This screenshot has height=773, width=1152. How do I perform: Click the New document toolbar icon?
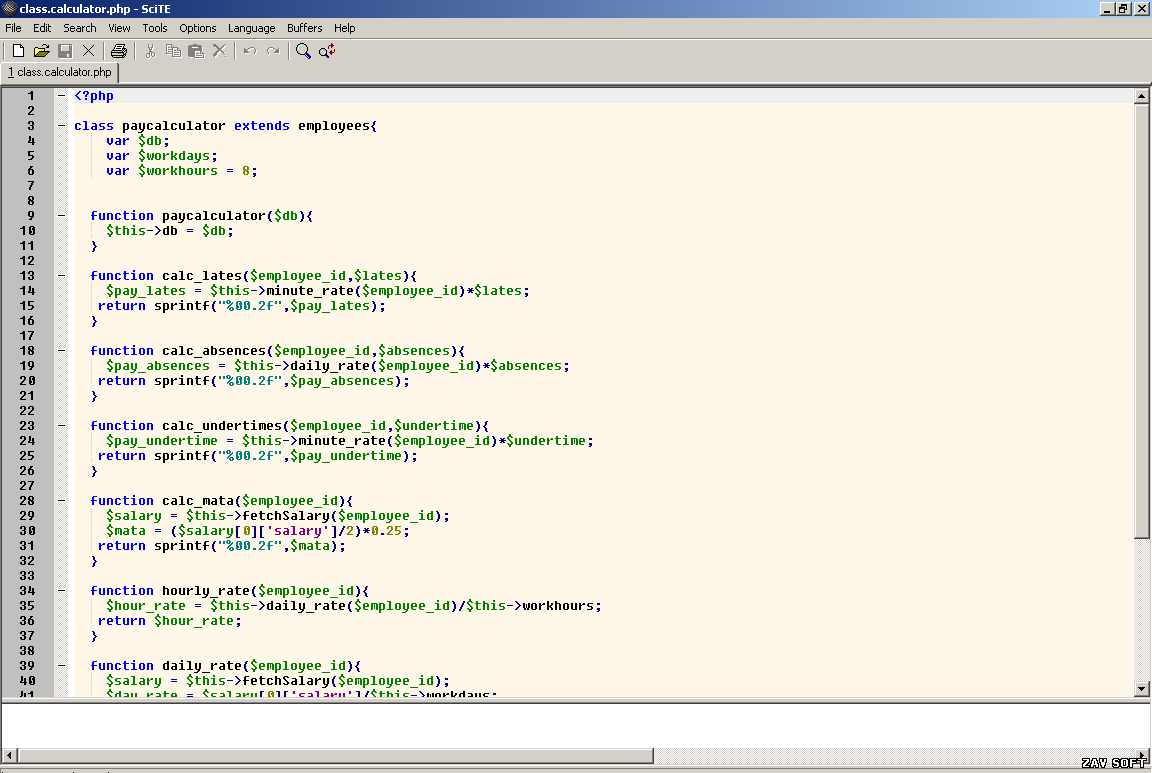point(18,51)
